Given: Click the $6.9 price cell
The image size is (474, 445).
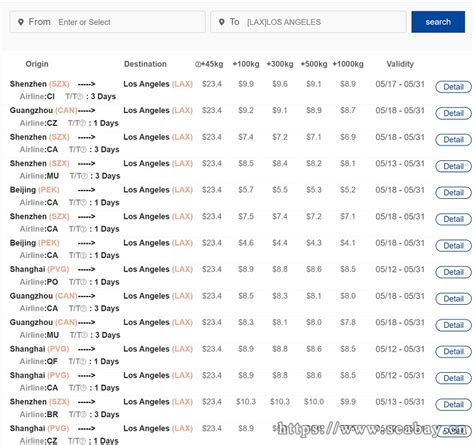Looking at the screenshot, I should 348,137.
